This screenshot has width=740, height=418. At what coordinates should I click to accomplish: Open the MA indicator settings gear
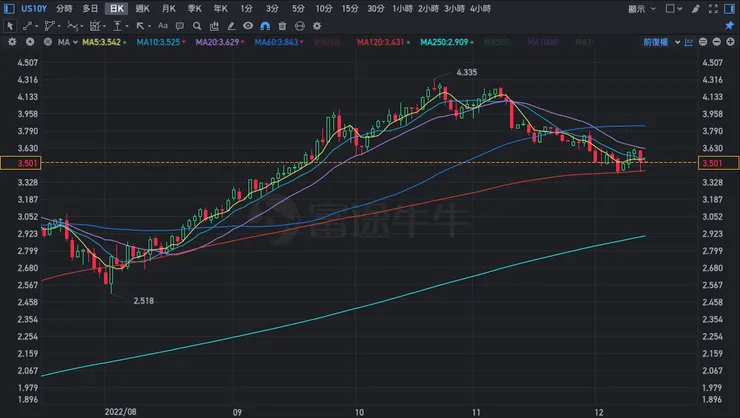12,42
